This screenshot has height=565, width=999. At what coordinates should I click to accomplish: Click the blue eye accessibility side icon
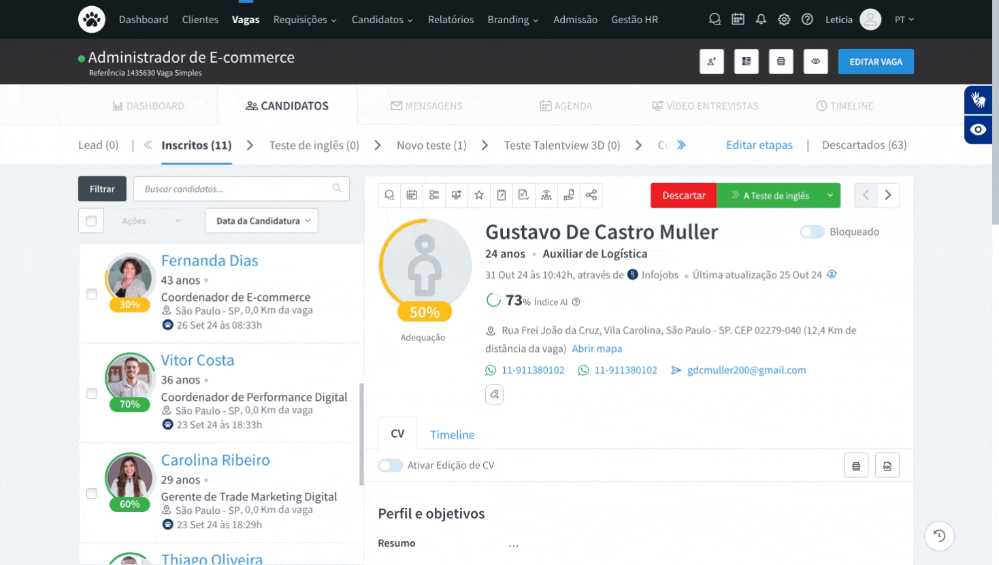click(x=978, y=130)
